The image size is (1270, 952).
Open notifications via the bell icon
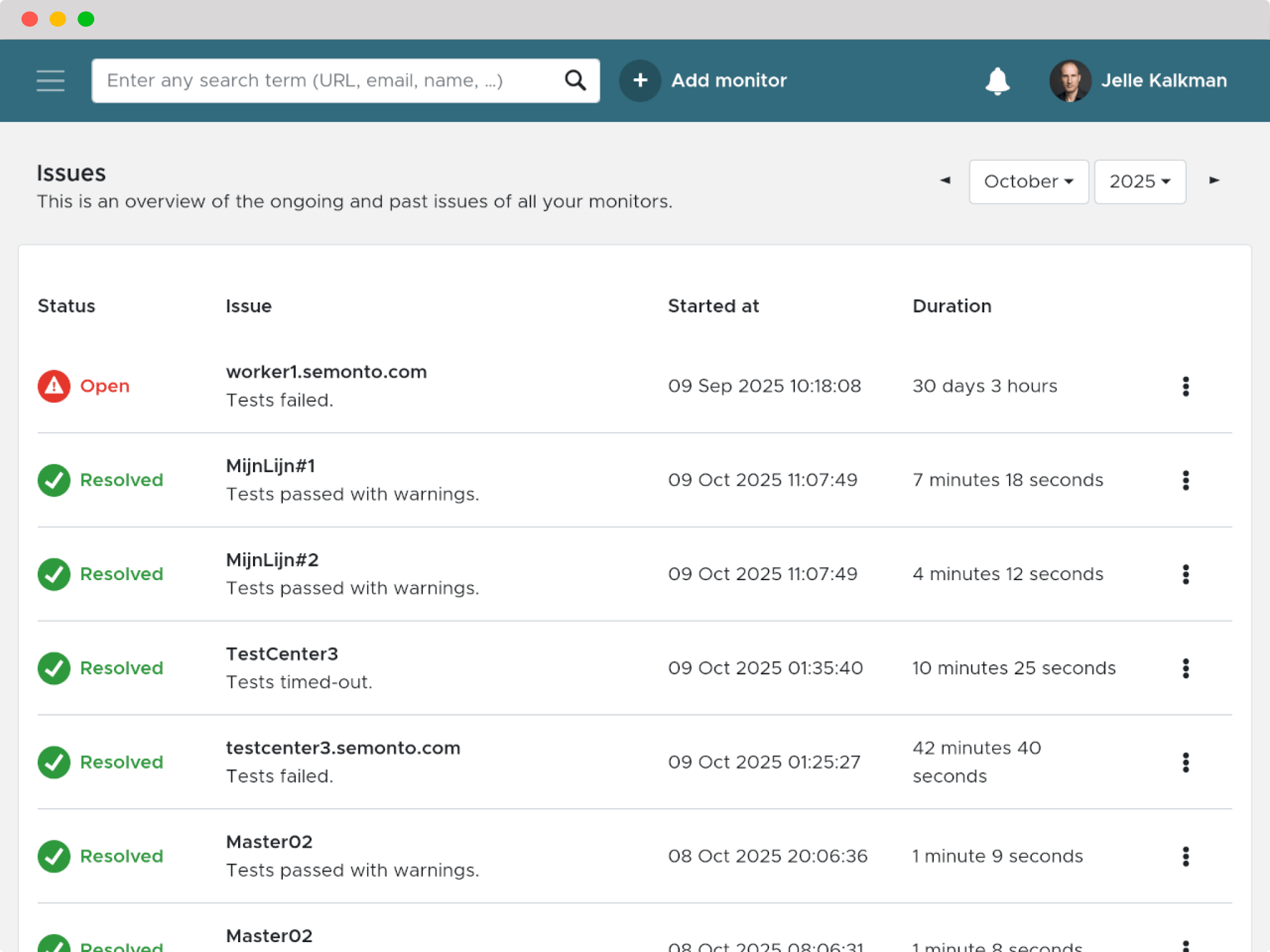click(x=996, y=81)
